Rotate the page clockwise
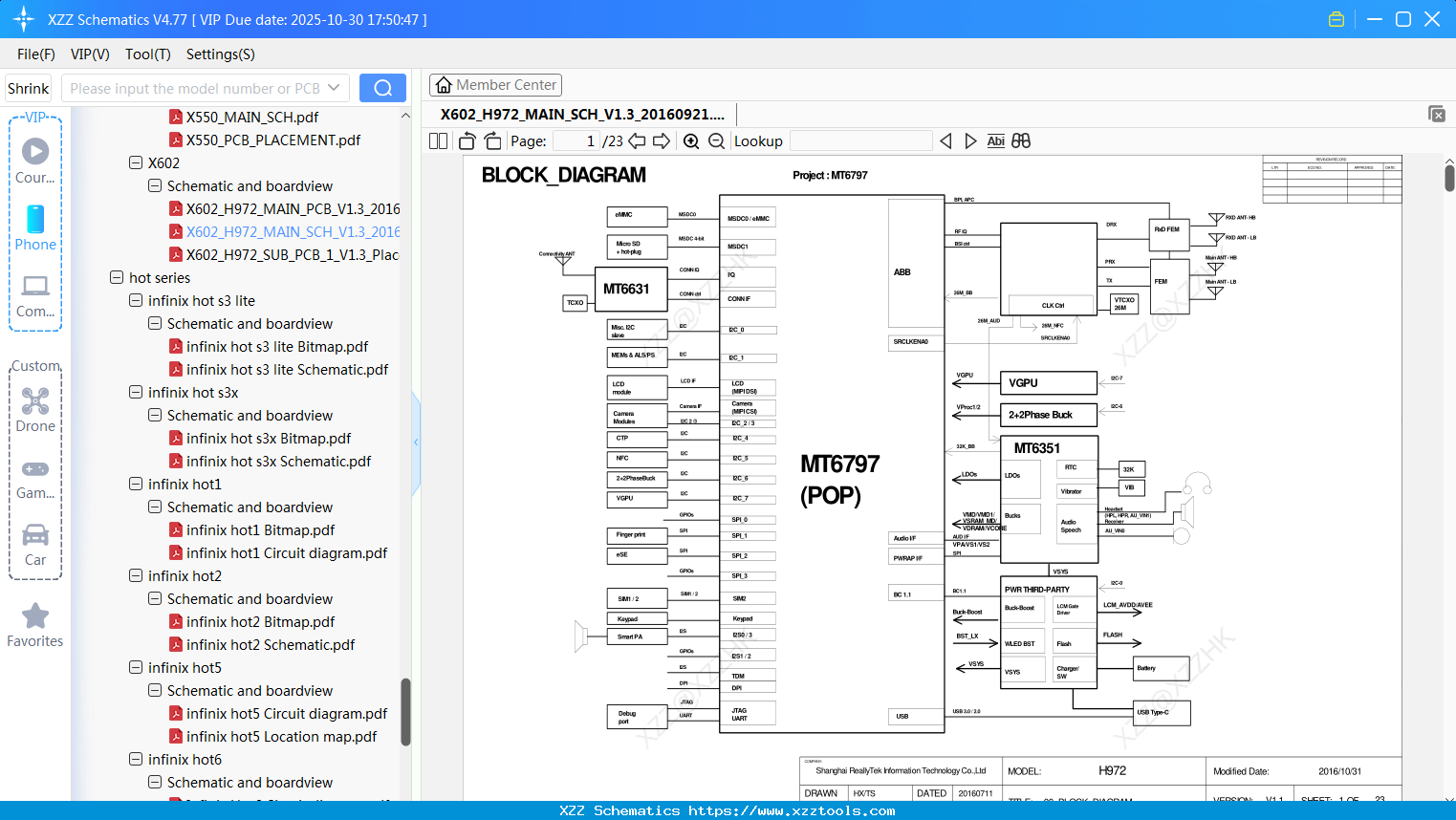Screen dimensions: 1456x820 click(x=492, y=140)
